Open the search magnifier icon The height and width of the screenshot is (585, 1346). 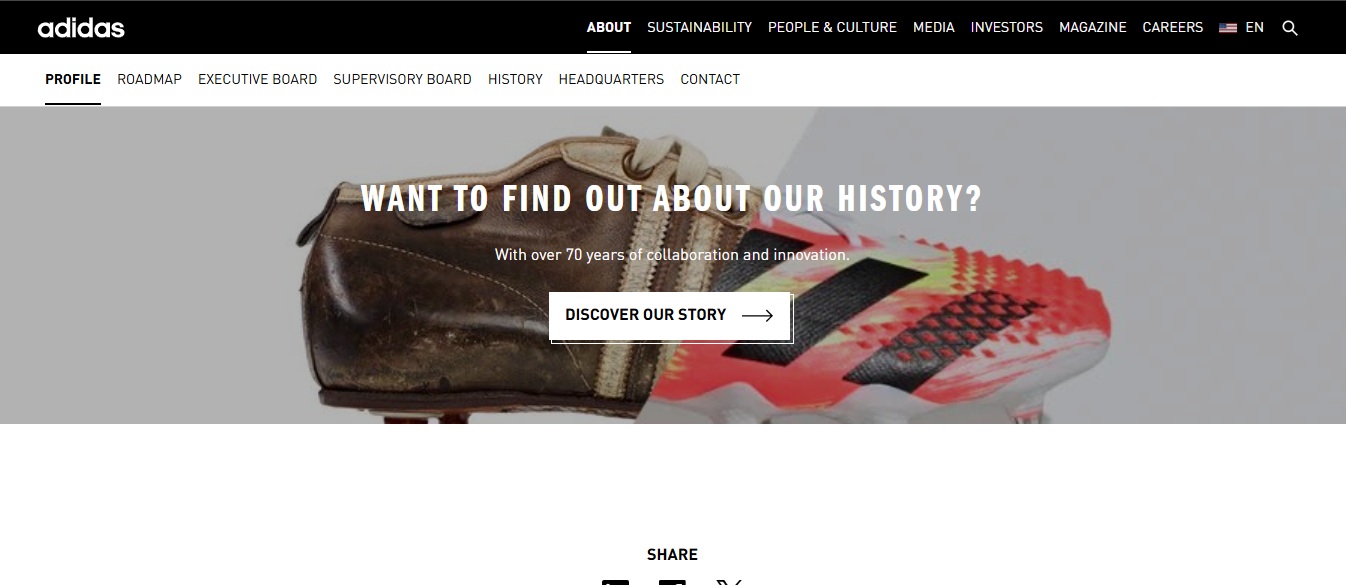click(x=1290, y=28)
